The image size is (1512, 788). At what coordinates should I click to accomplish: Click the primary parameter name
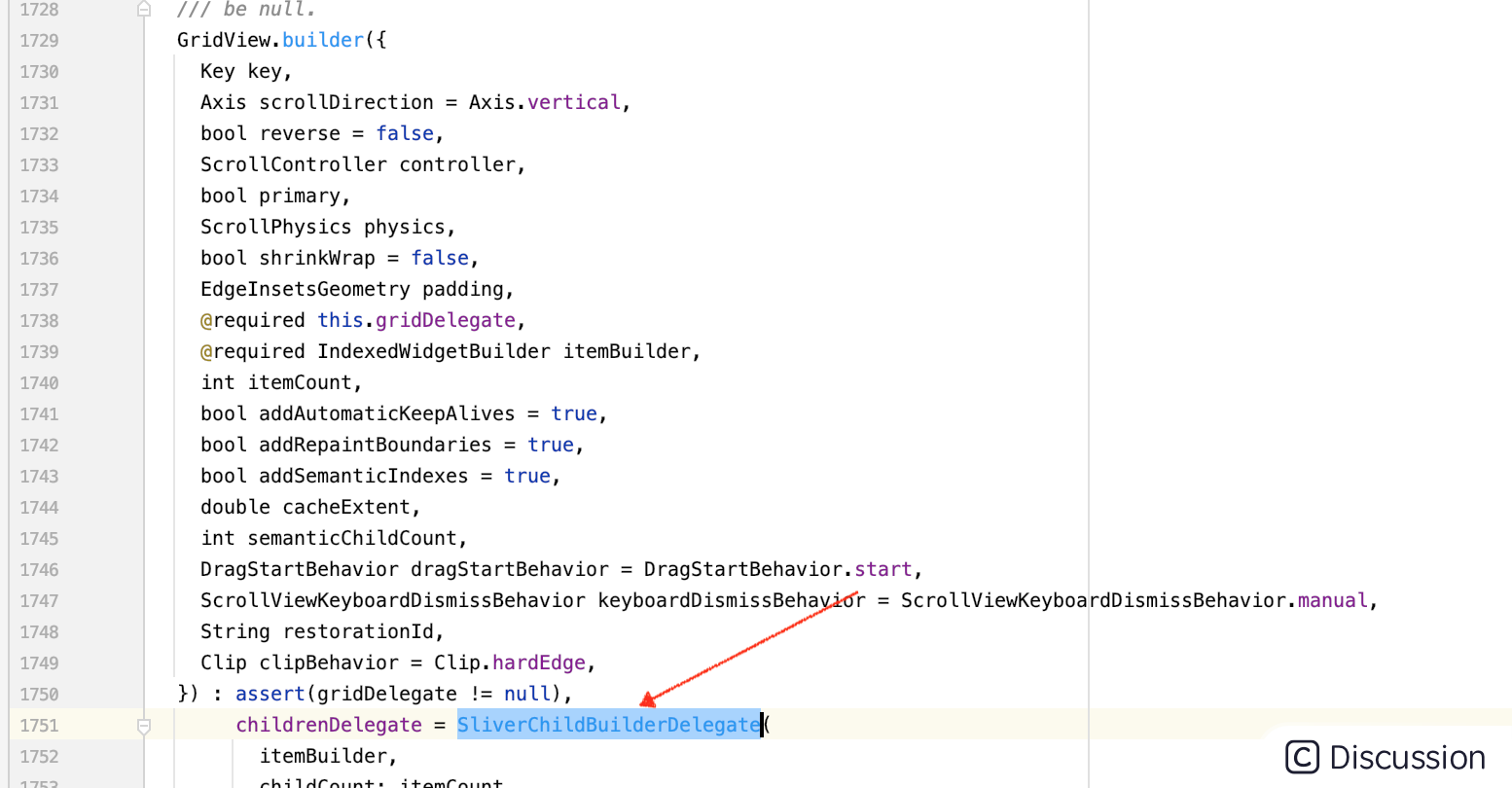(300, 196)
